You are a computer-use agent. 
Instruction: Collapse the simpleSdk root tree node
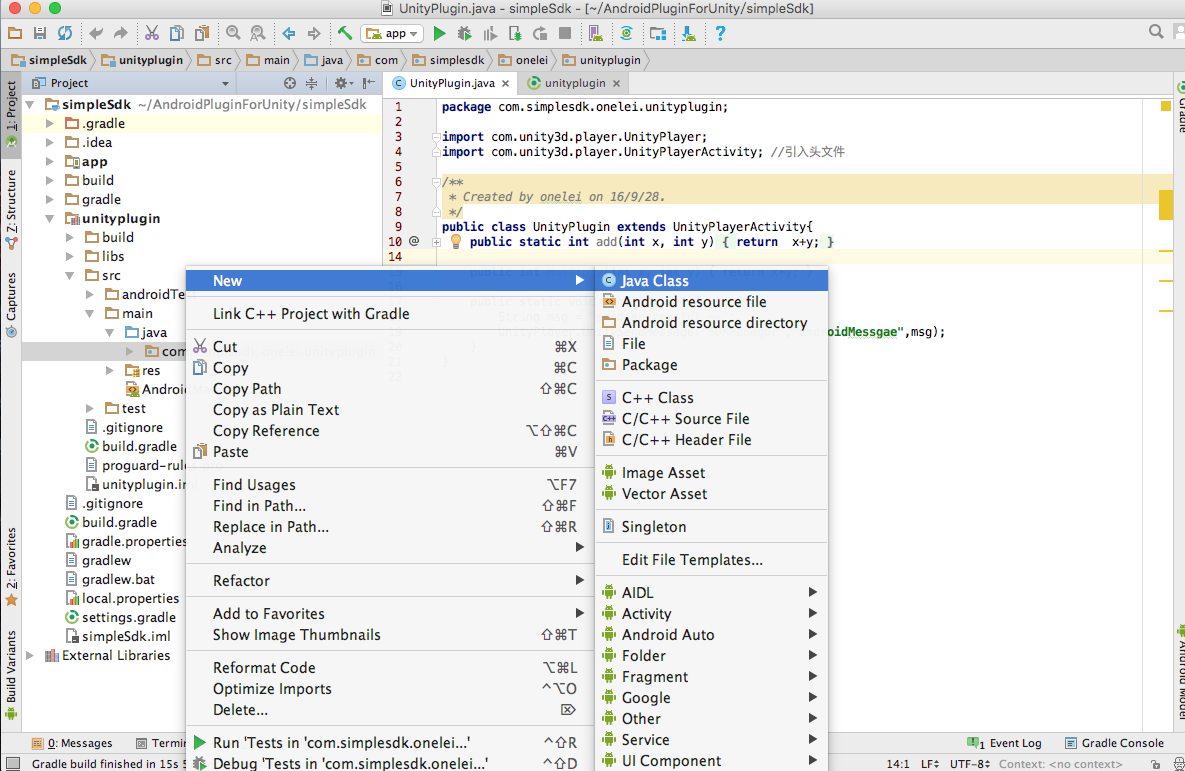coord(30,104)
